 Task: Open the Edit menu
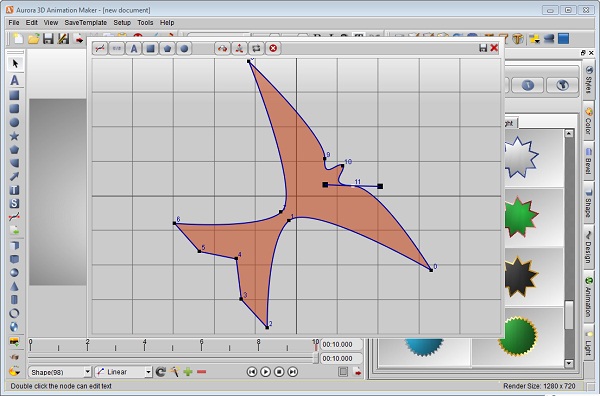(31, 23)
